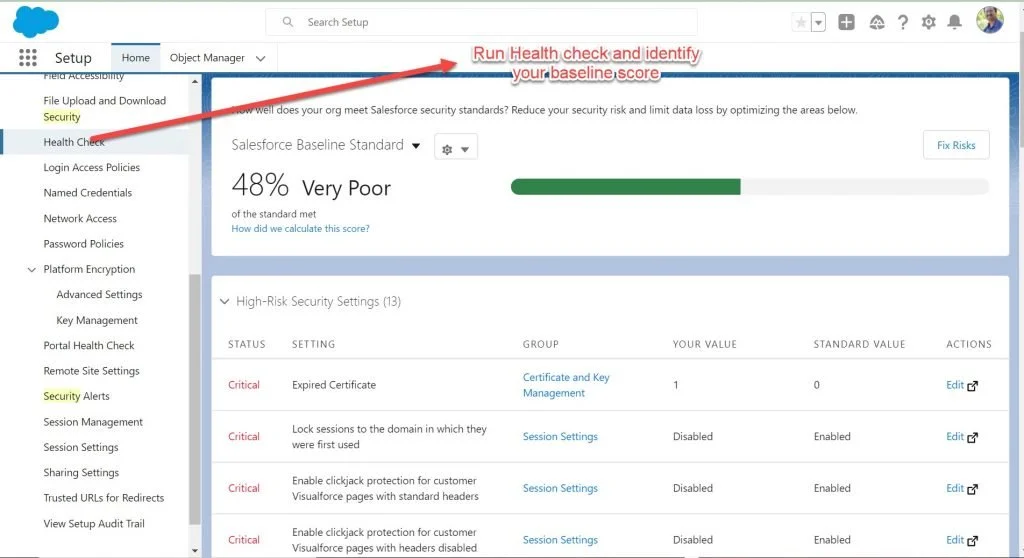Open the help question mark icon
Image resolution: width=1024 pixels, height=558 pixels.
903,22
